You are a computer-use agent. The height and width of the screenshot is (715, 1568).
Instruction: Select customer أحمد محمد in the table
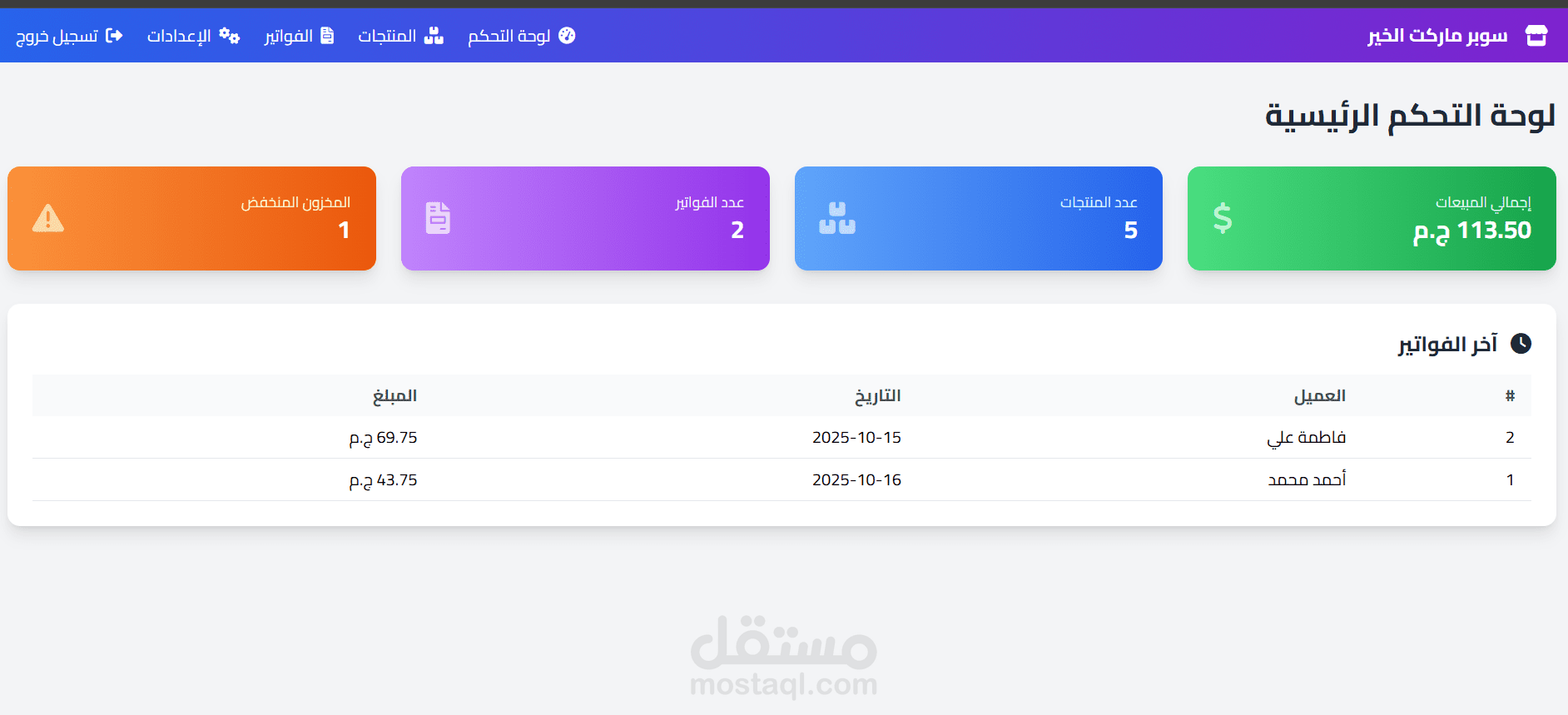[1307, 480]
